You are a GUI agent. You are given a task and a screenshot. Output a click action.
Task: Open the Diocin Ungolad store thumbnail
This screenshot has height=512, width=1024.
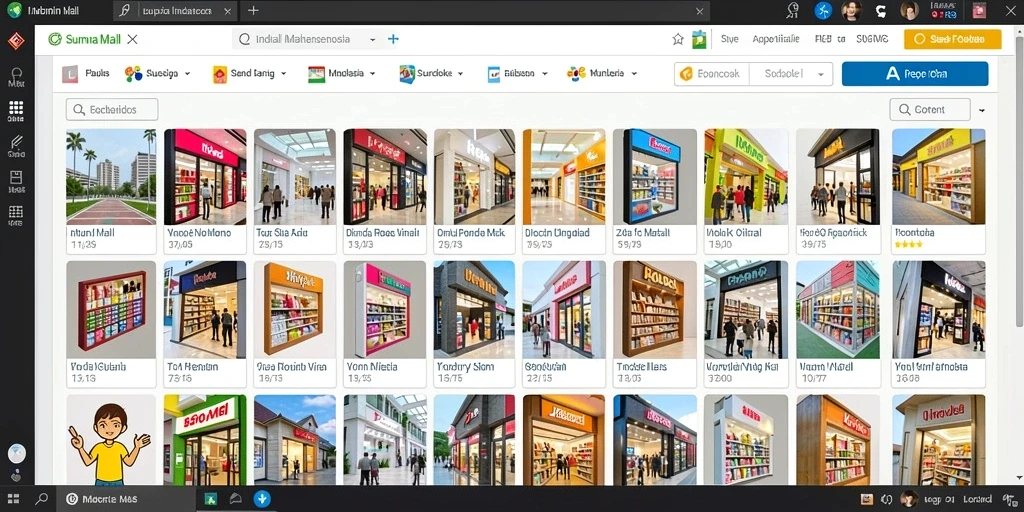click(x=564, y=176)
